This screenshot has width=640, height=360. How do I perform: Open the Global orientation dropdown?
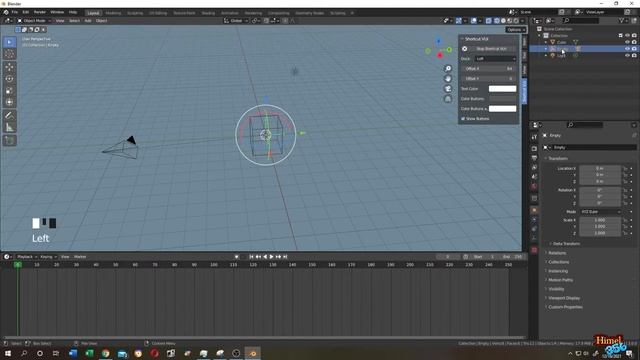[x=236, y=20]
